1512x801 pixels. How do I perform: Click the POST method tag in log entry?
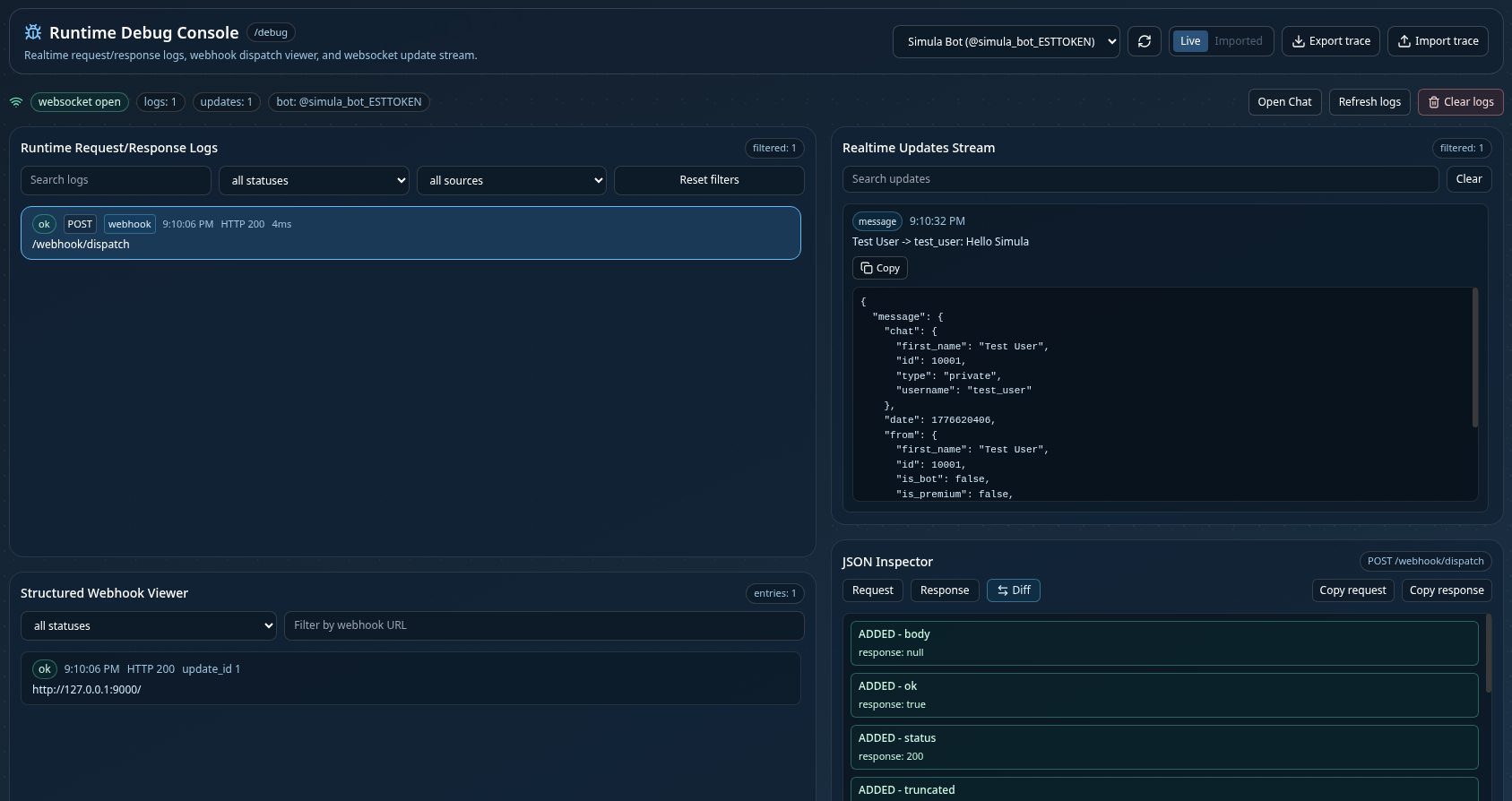pos(80,224)
